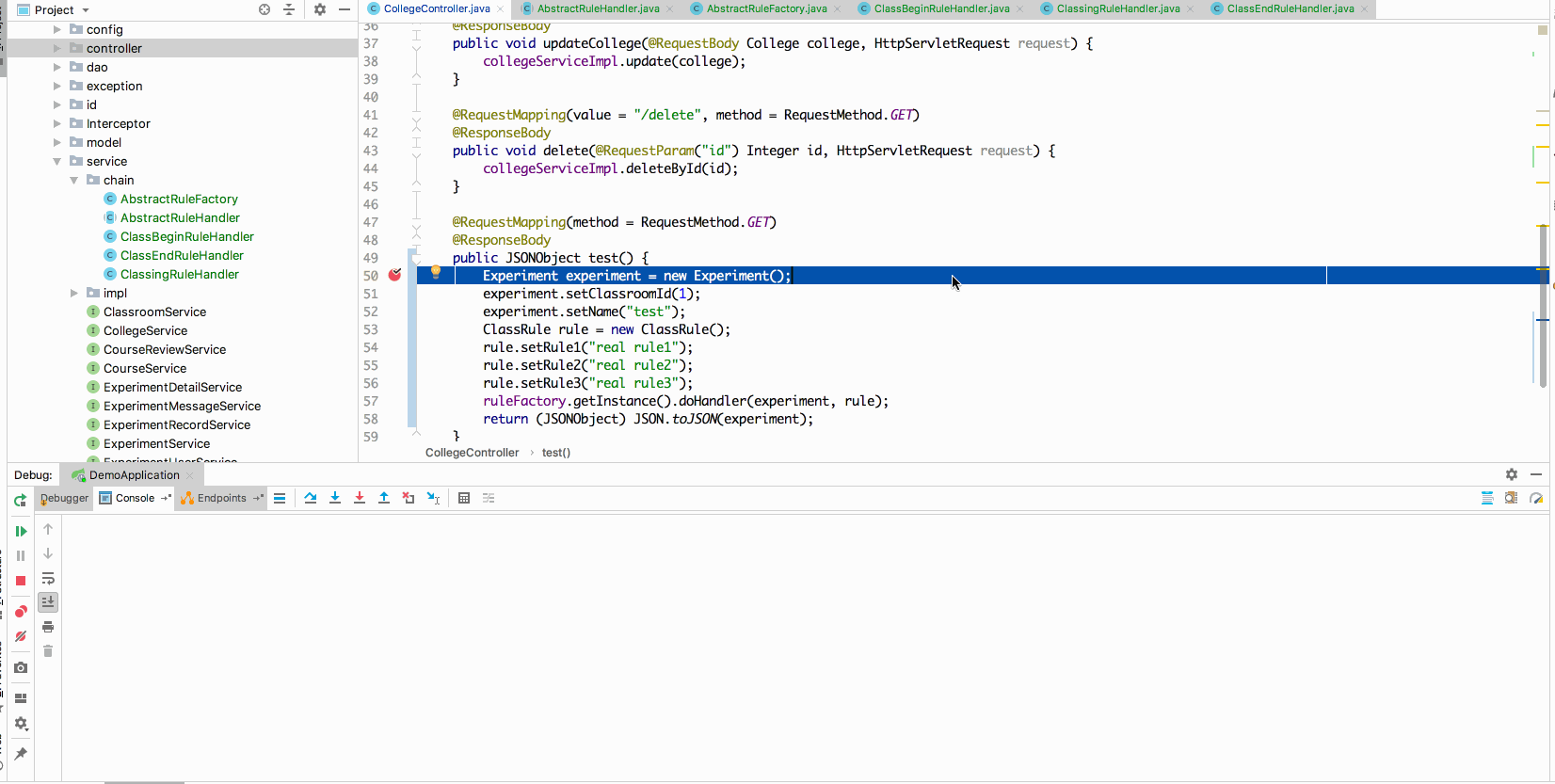Click the Step Out icon

pos(384,498)
